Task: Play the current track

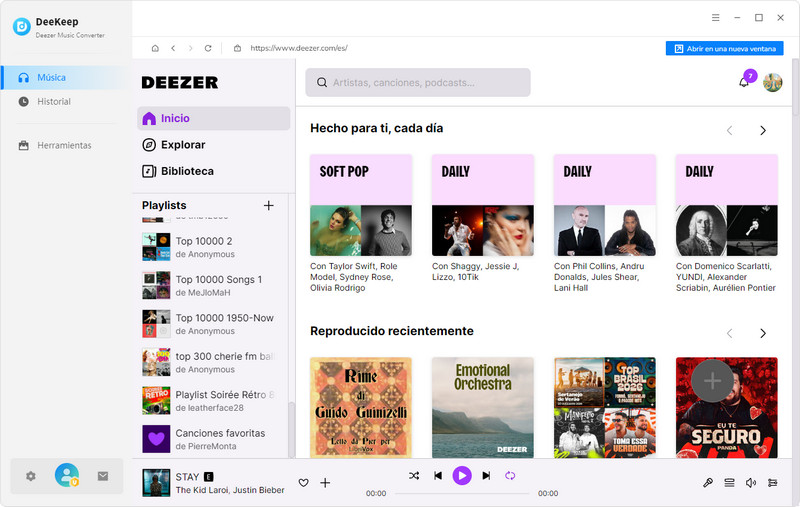Action: click(x=462, y=476)
